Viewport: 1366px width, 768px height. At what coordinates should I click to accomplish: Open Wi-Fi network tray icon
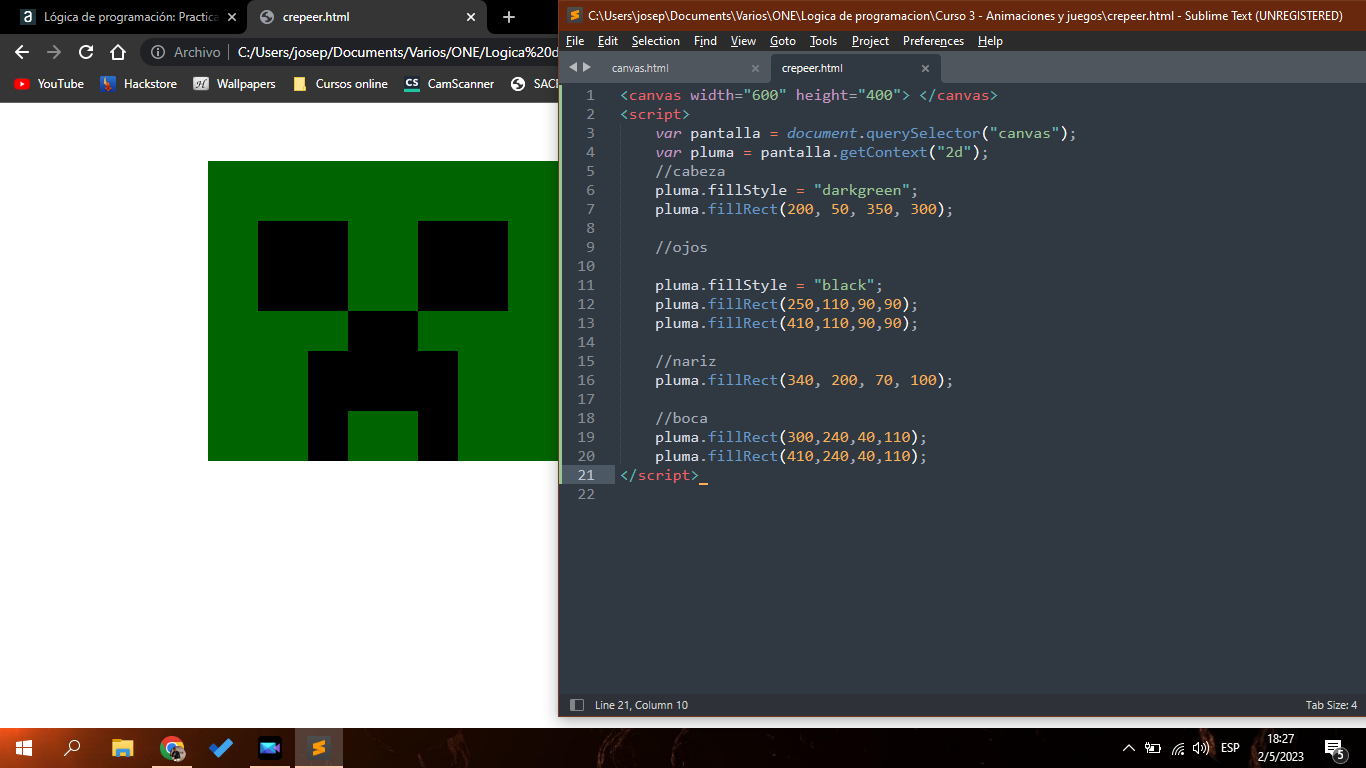coord(1178,748)
